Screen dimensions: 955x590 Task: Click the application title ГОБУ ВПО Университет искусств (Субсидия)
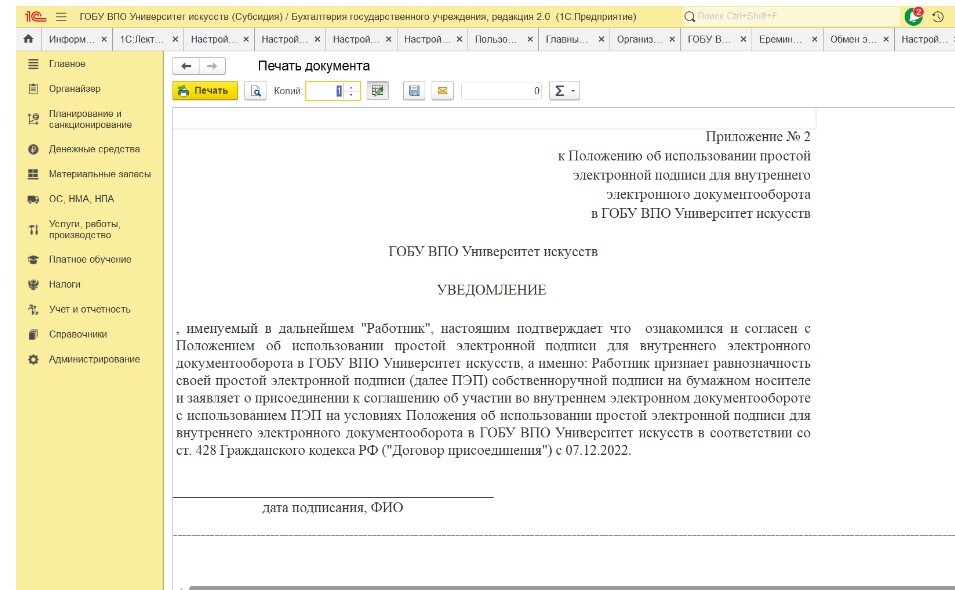point(180,16)
